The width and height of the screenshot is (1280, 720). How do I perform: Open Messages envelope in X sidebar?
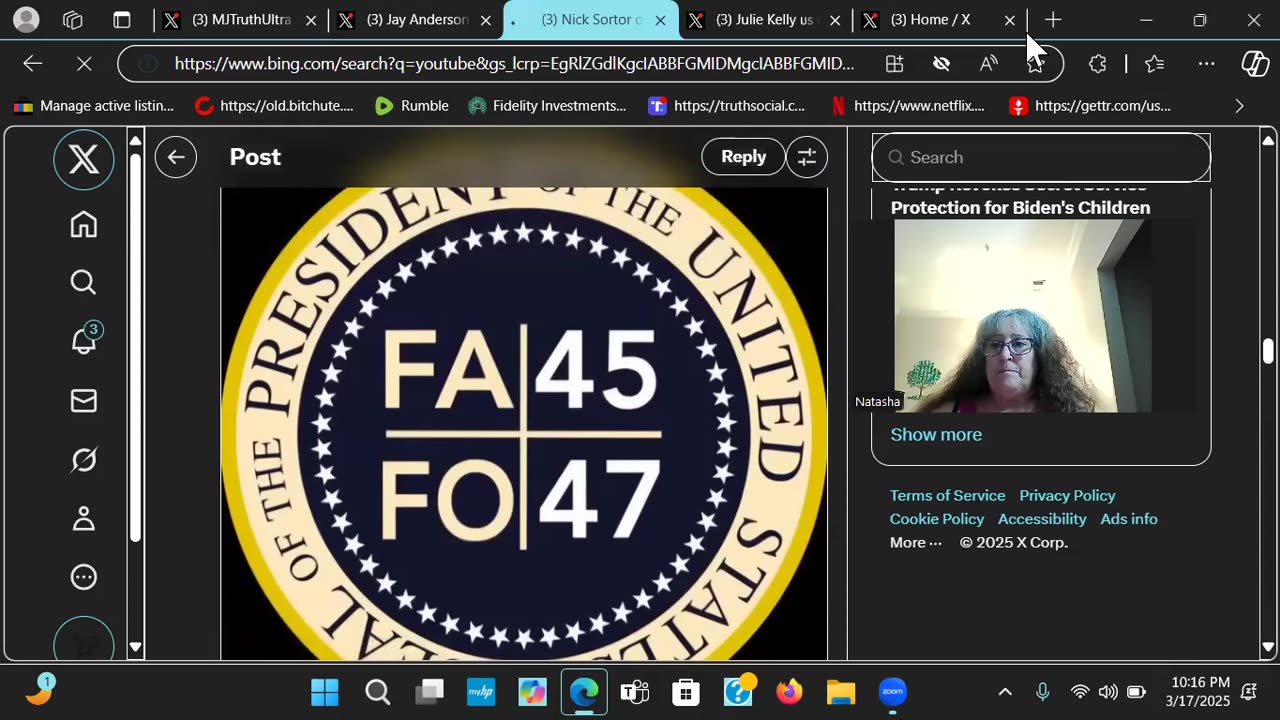pos(84,401)
